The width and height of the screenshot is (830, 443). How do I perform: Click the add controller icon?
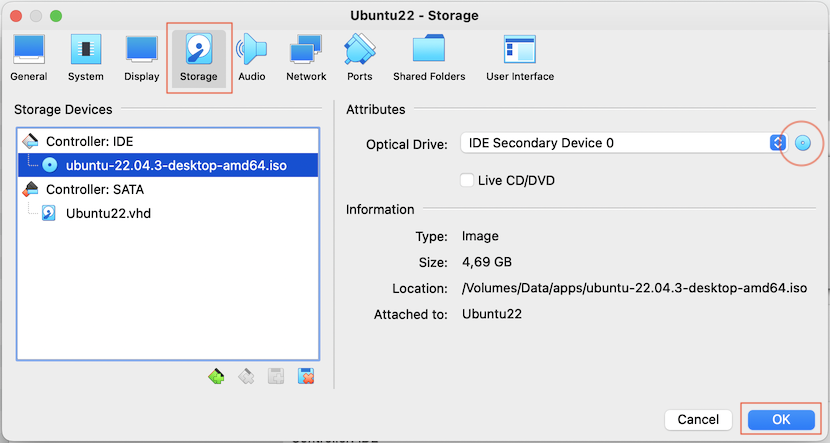click(x=216, y=376)
